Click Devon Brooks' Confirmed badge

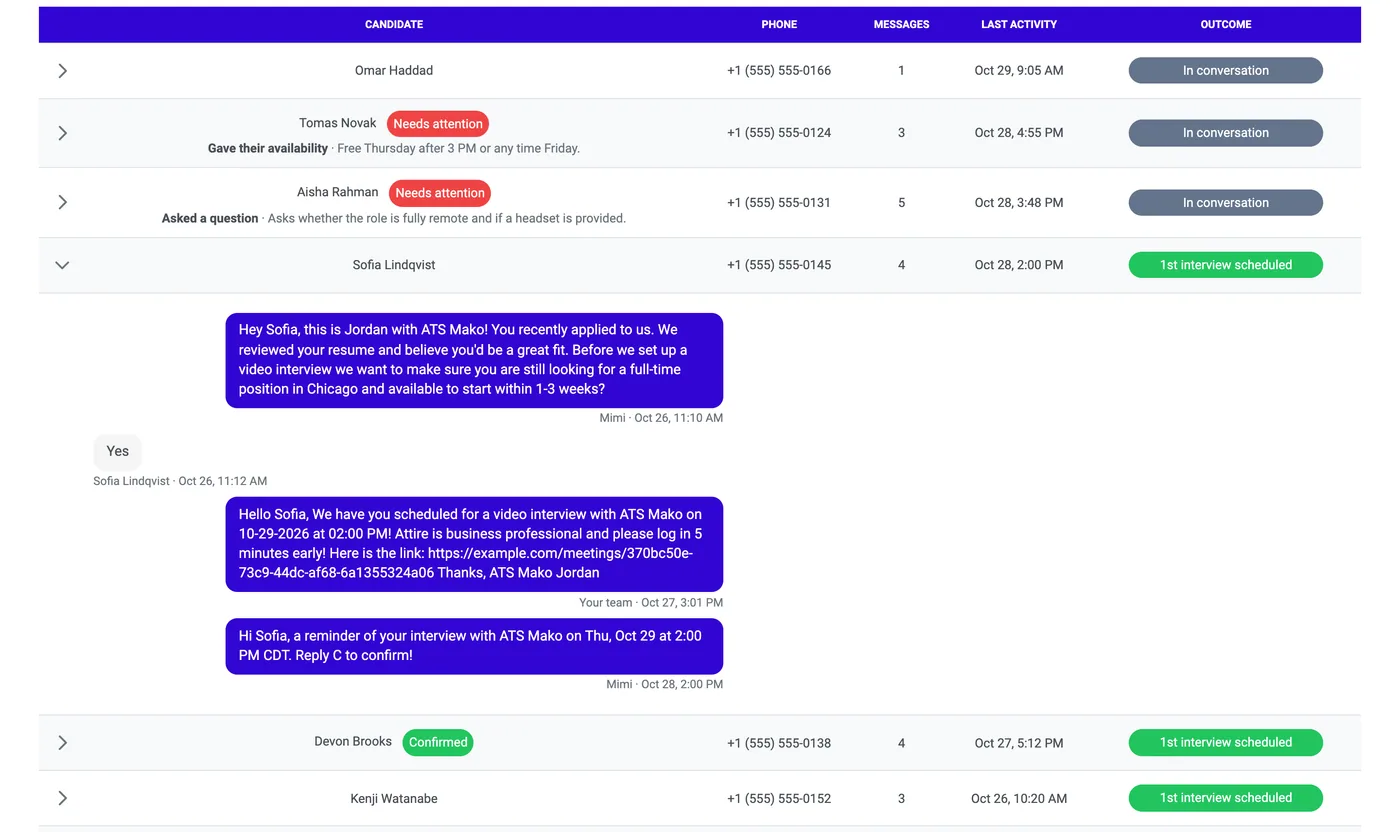tap(438, 742)
